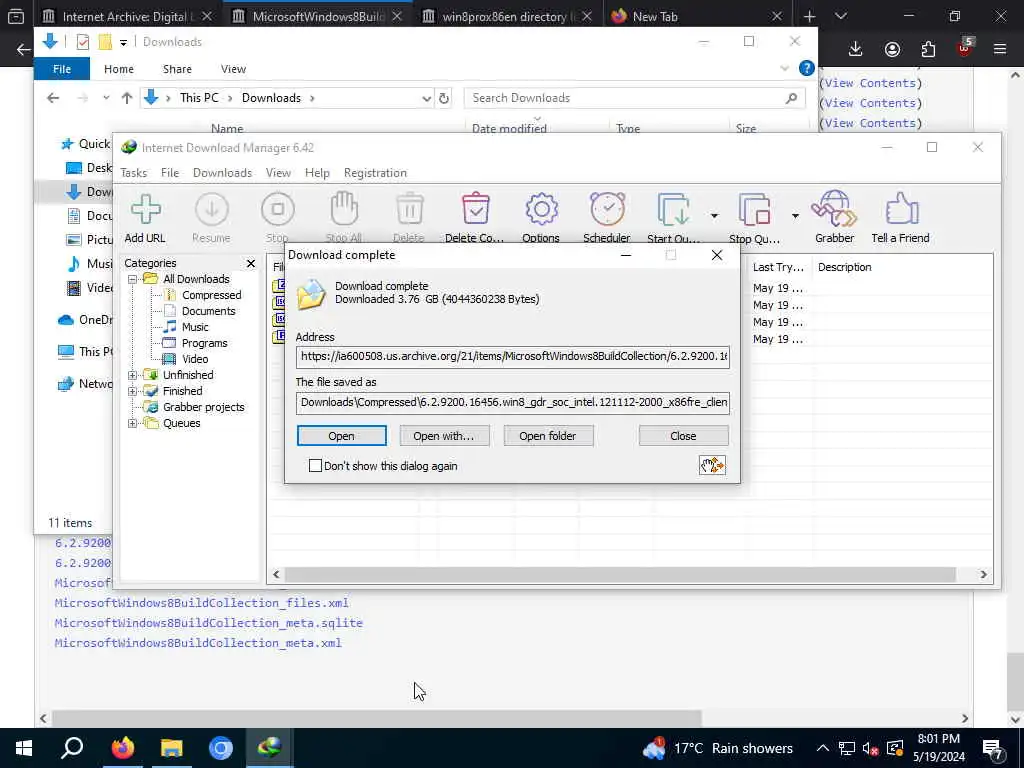
Task: Switch to the Explorer Share ribbon tab
Action: 177,69
